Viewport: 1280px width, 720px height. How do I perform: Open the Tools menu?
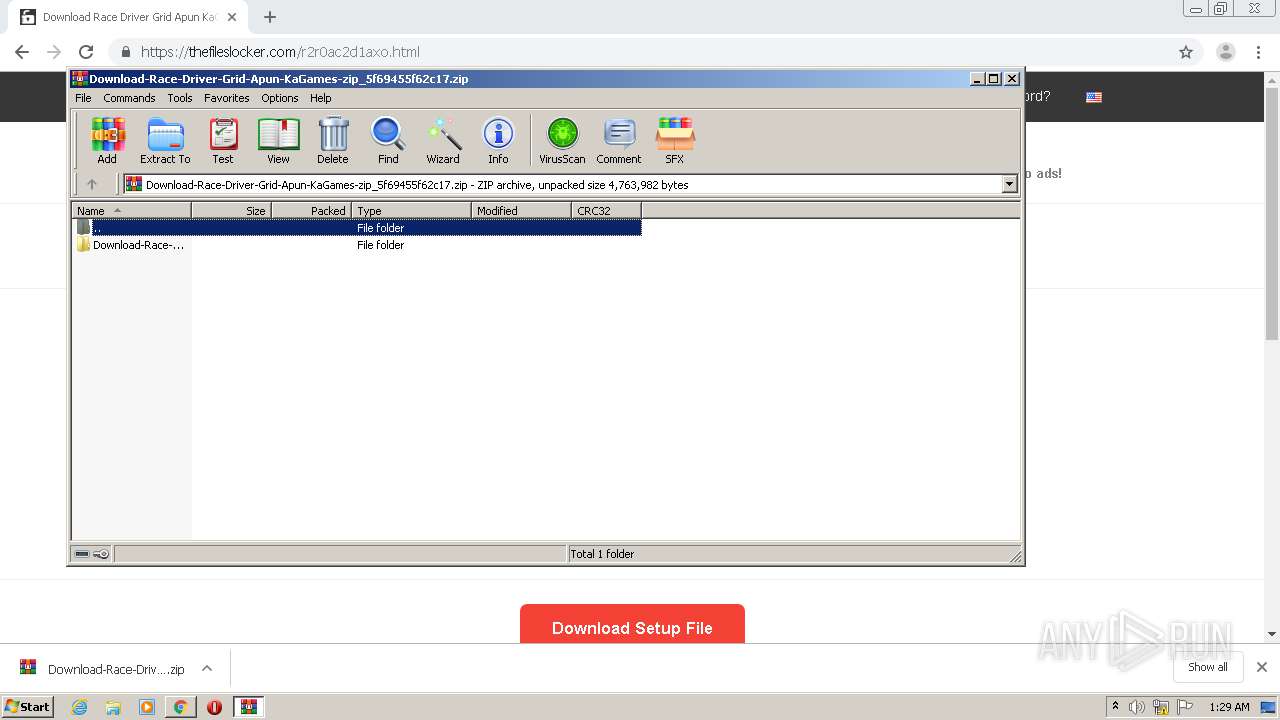click(180, 98)
